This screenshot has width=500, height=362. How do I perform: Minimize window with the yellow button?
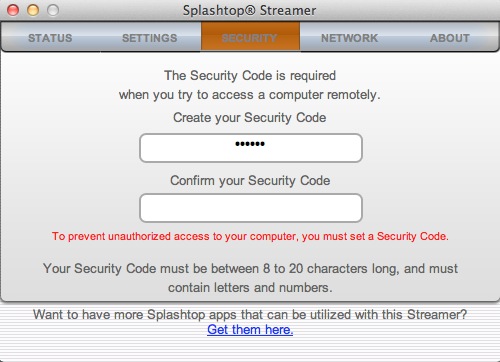point(33,10)
